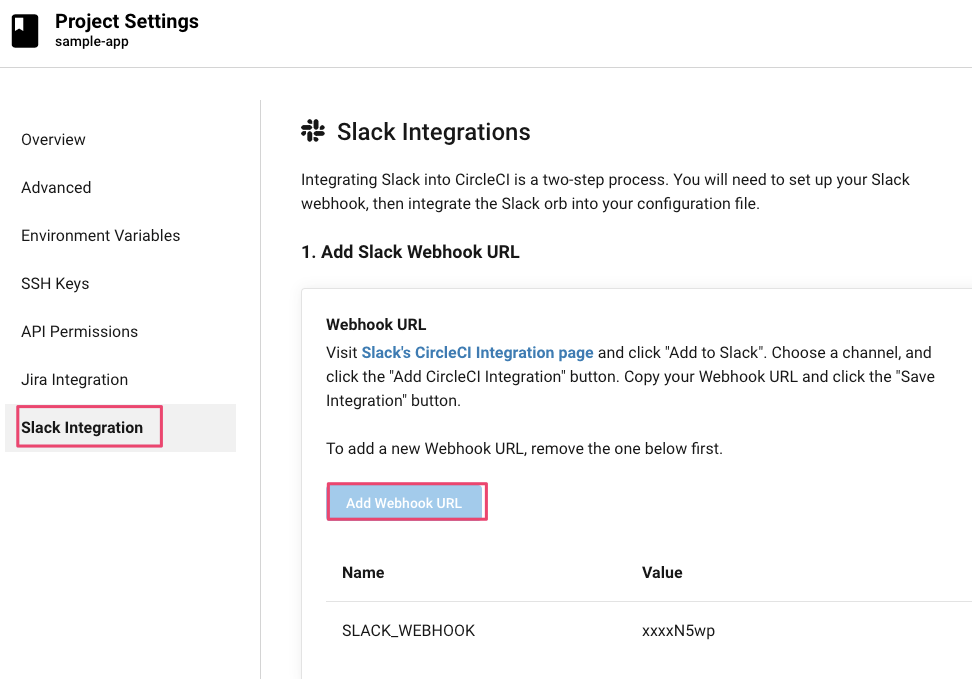The height and width of the screenshot is (679, 972).
Task: Click the Slack logo icon
Action: (313, 131)
